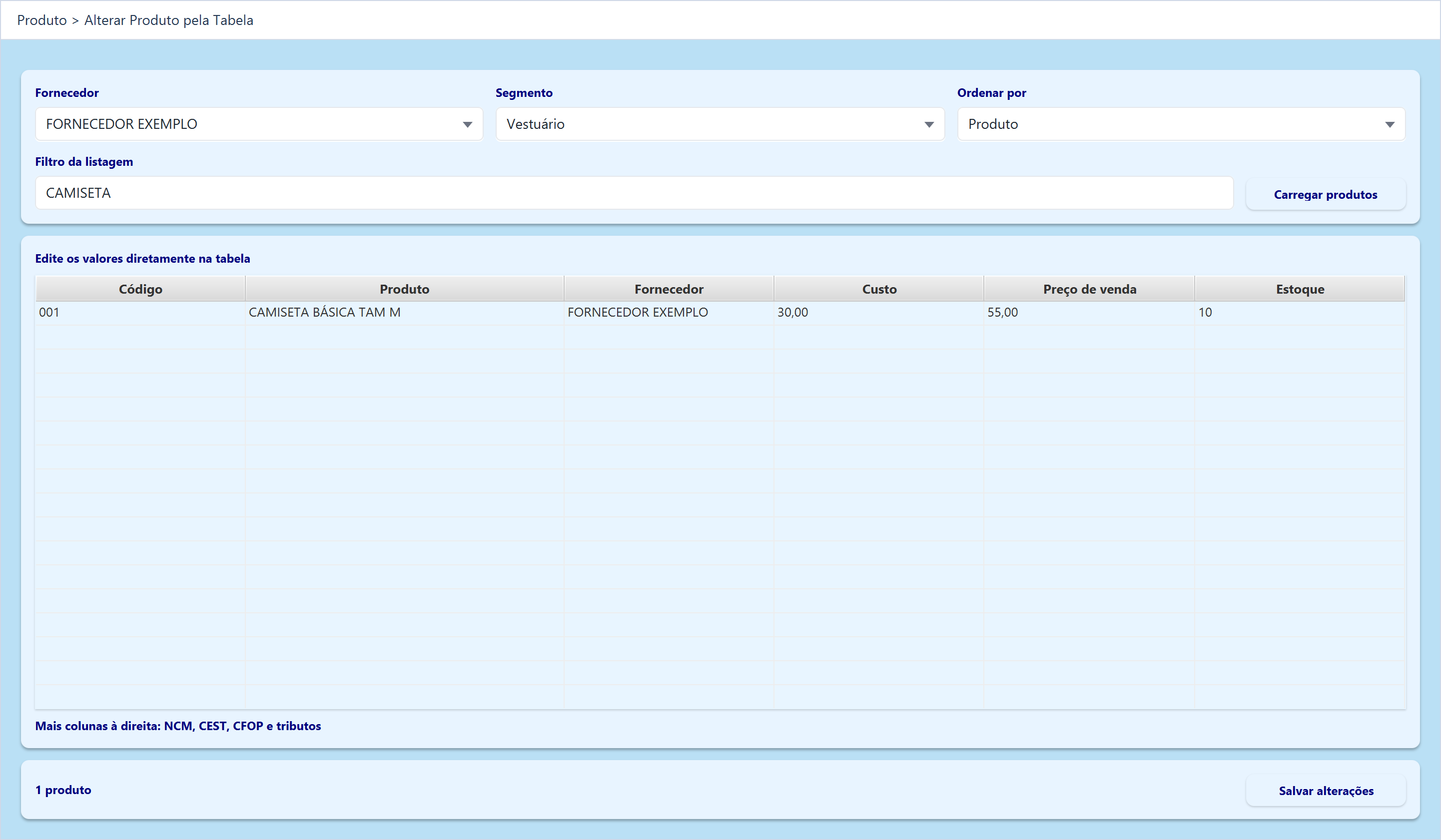Select the sale price cell 55,00
The width and height of the screenshot is (1441, 840).
click(1089, 313)
